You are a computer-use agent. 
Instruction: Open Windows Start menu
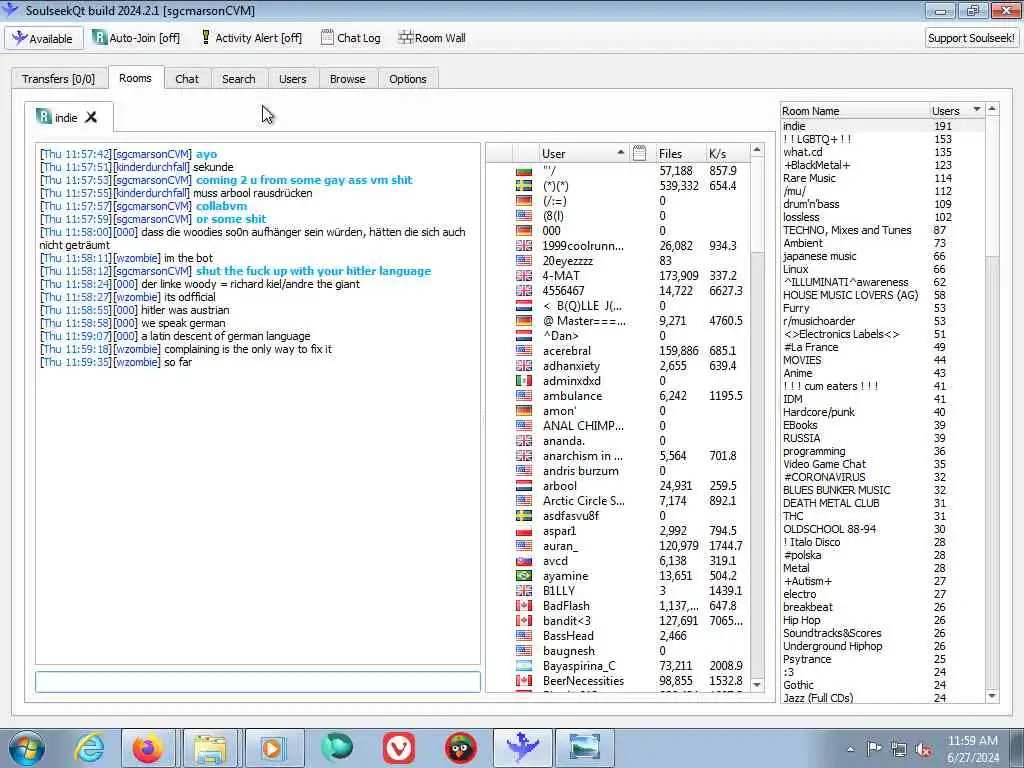(x=27, y=748)
